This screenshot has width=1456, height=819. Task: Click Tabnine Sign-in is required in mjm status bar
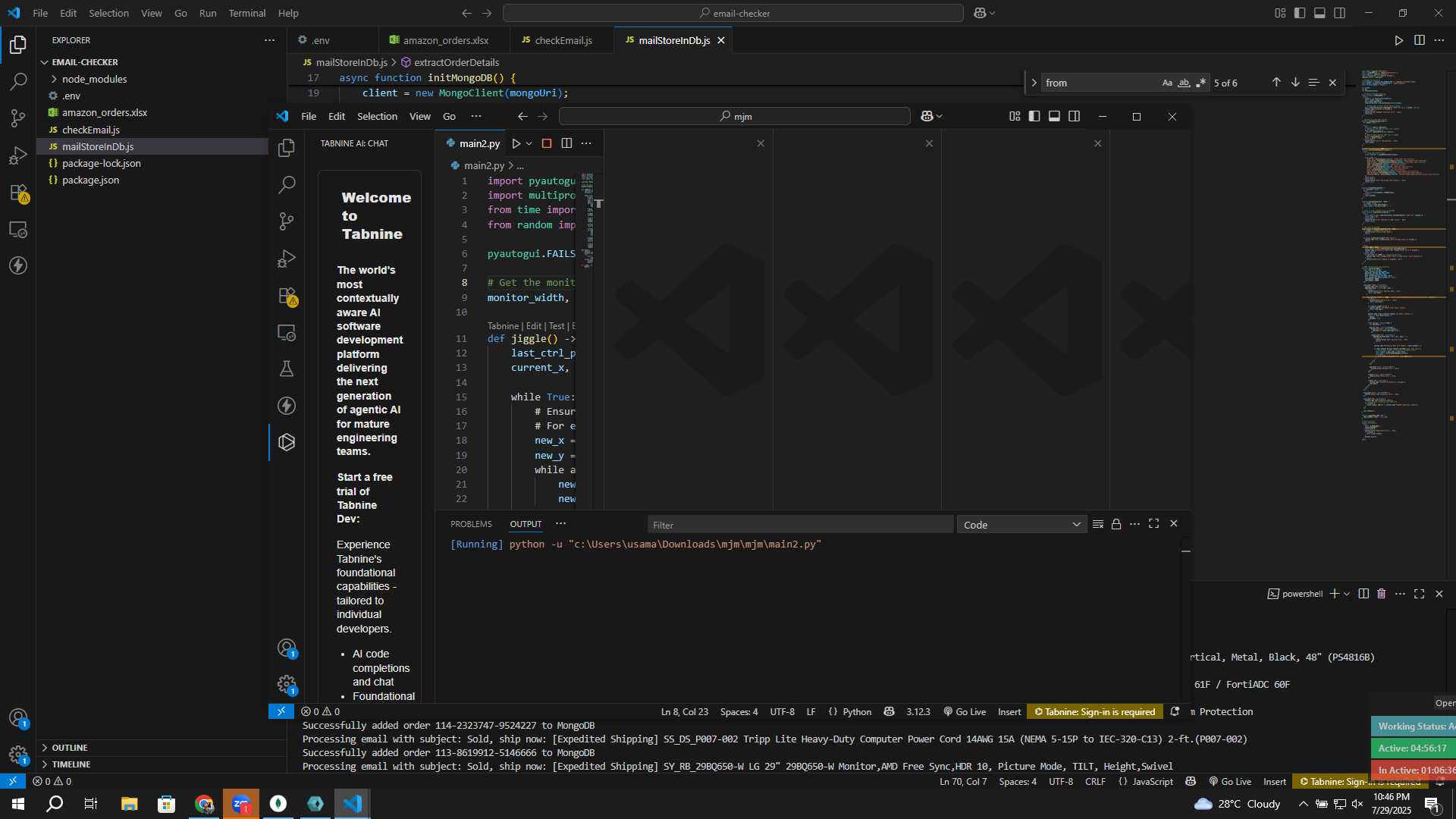1094,711
